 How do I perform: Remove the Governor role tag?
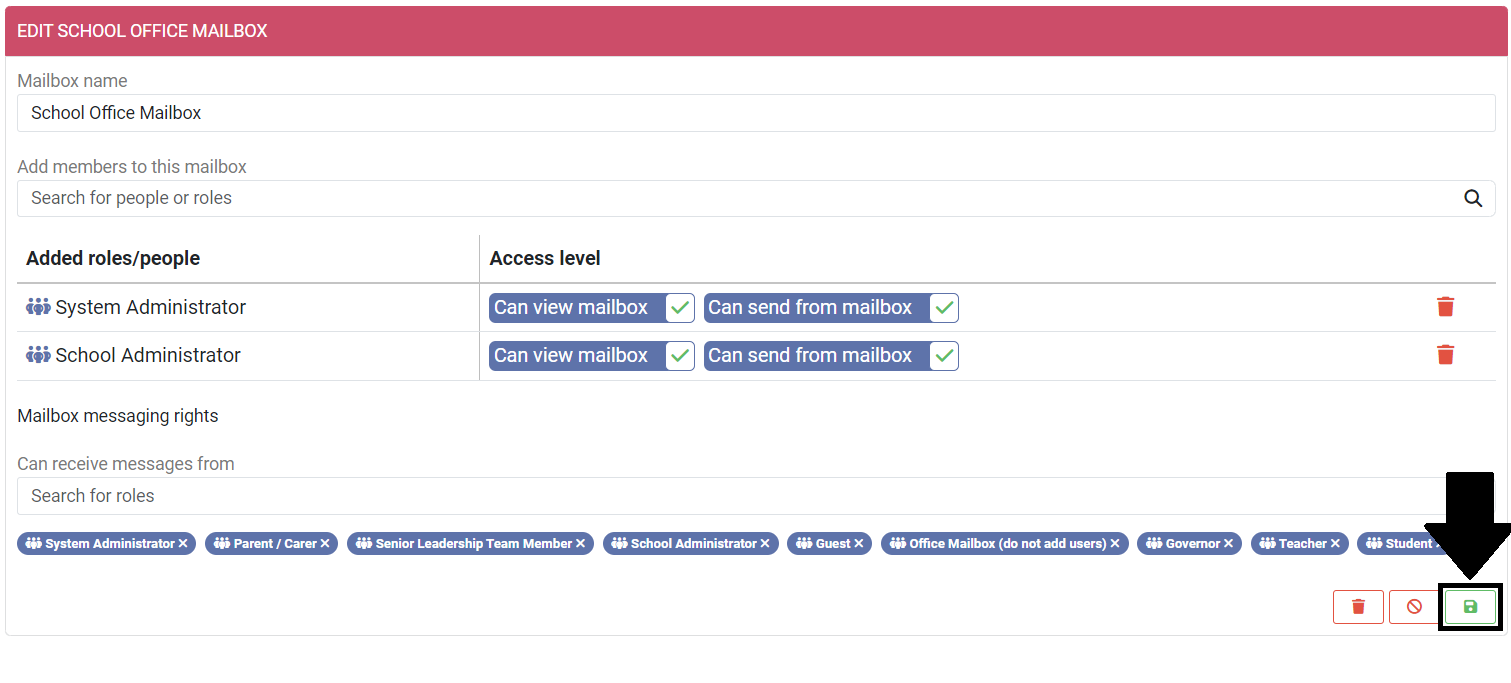pos(1229,544)
